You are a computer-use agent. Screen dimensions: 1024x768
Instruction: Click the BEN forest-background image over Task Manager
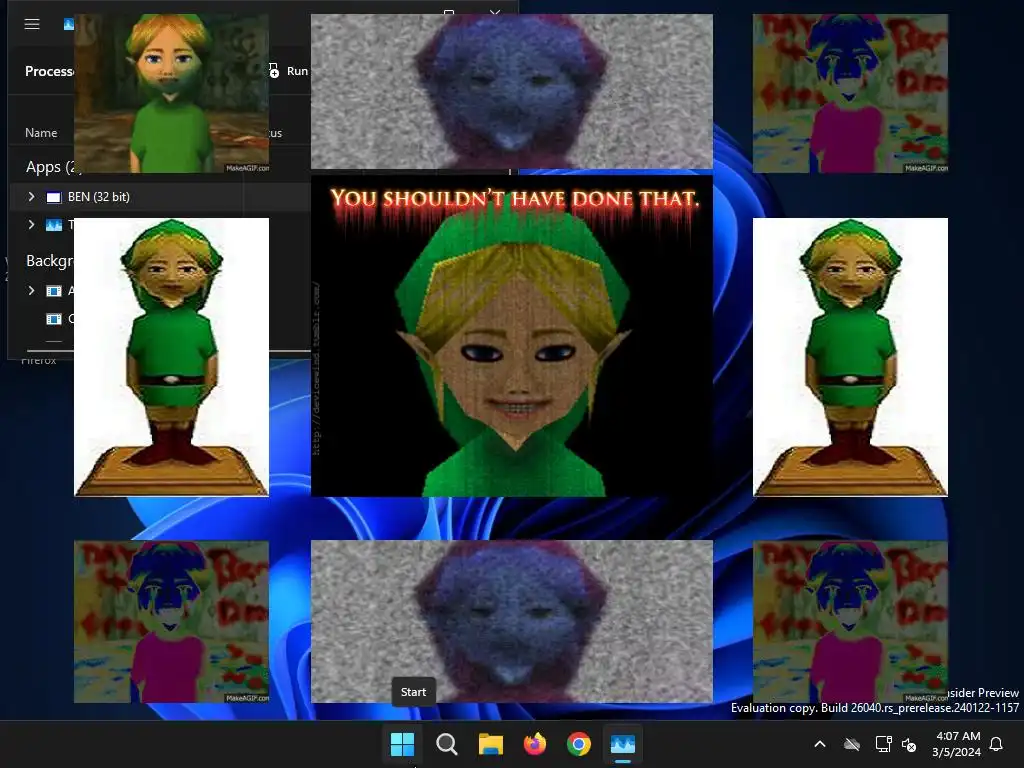(x=172, y=93)
